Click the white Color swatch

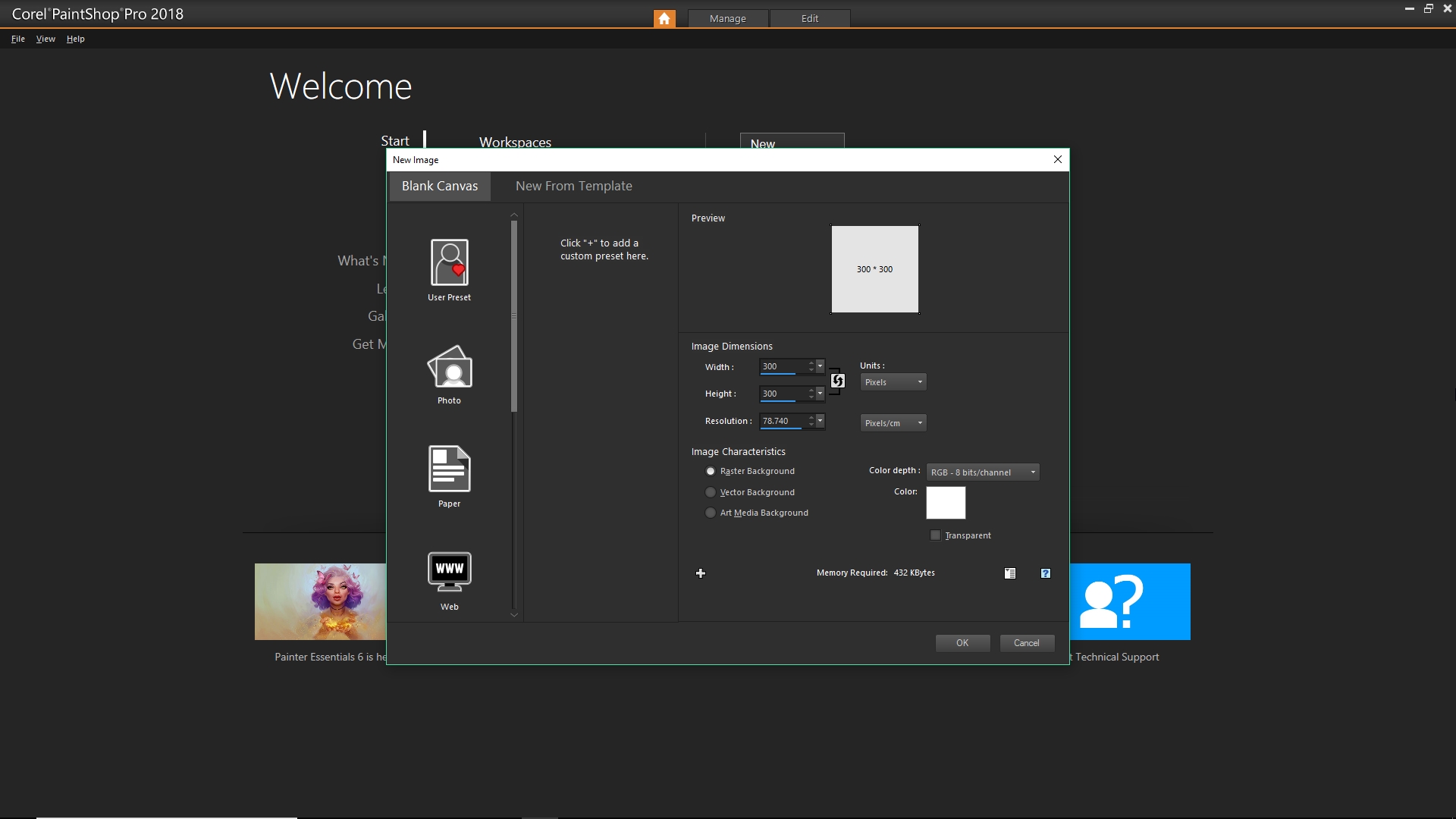[x=946, y=503]
